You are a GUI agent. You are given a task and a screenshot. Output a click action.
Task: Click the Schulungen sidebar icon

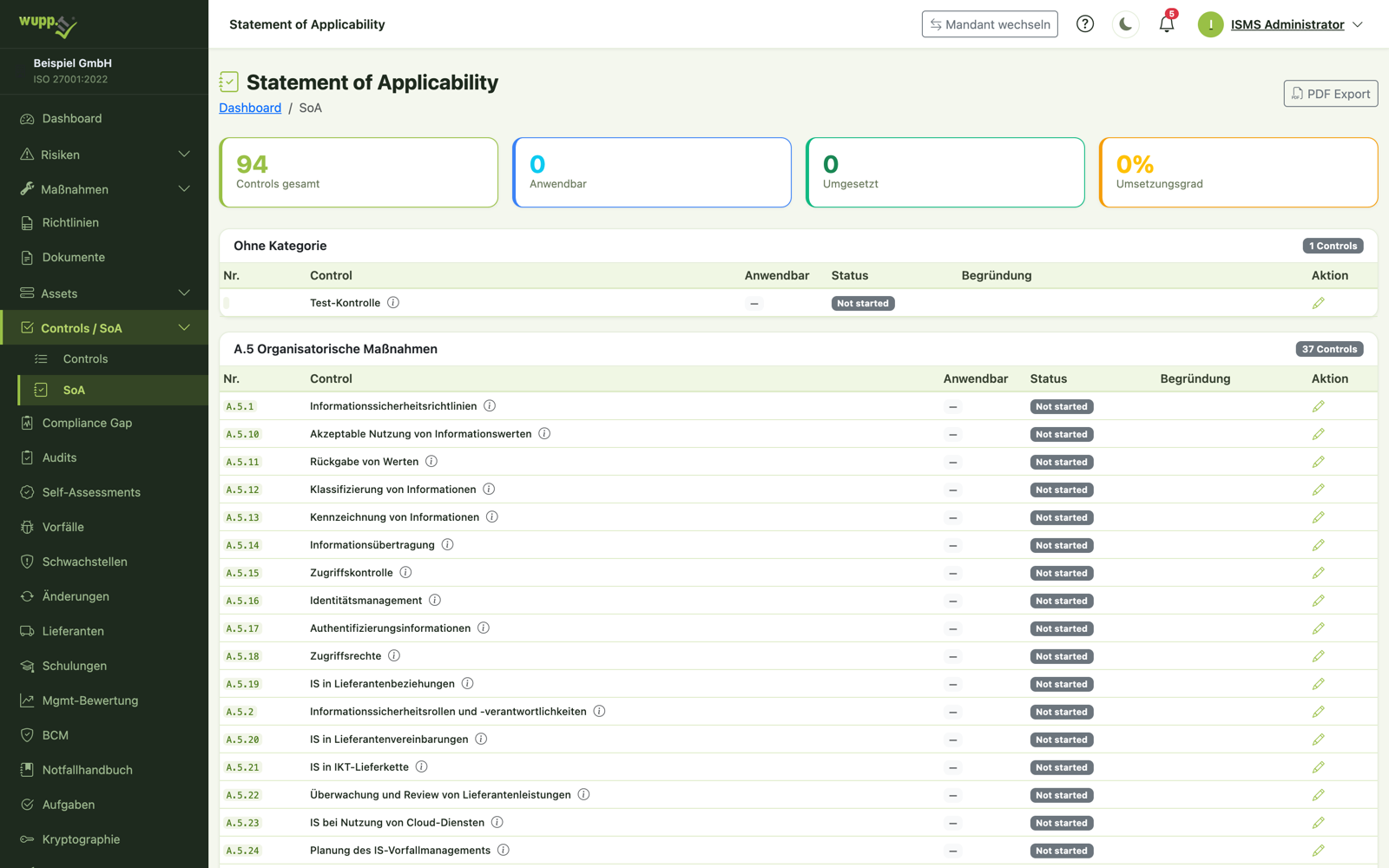click(27, 667)
